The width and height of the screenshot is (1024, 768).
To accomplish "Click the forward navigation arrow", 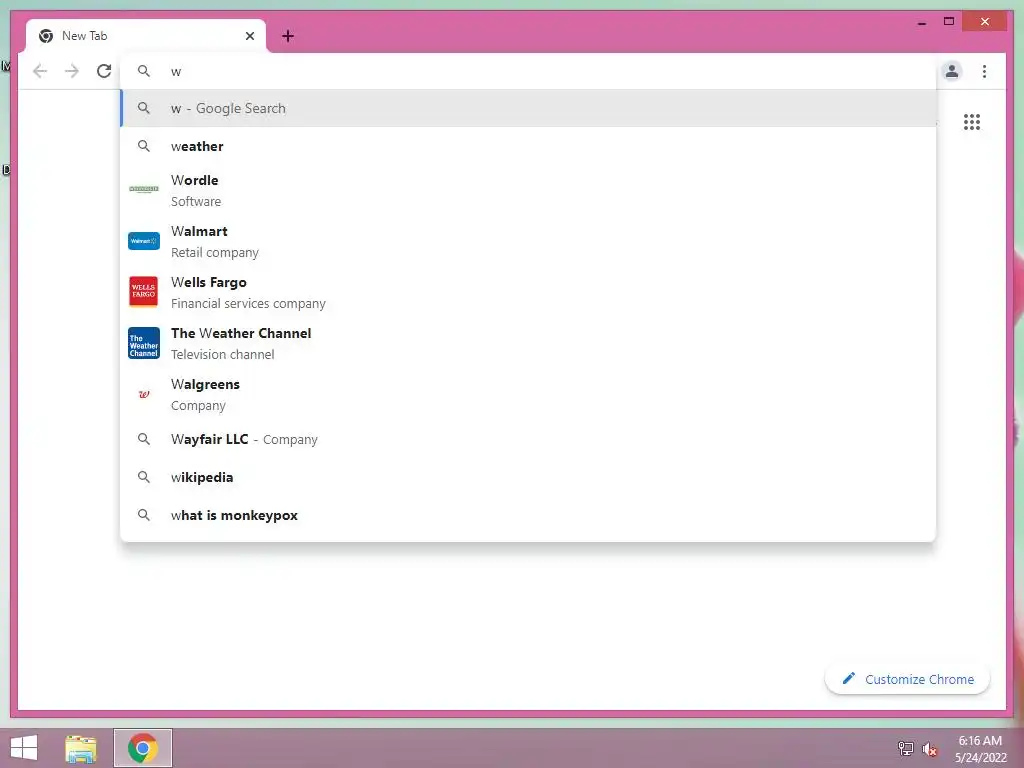I will tap(72, 71).
